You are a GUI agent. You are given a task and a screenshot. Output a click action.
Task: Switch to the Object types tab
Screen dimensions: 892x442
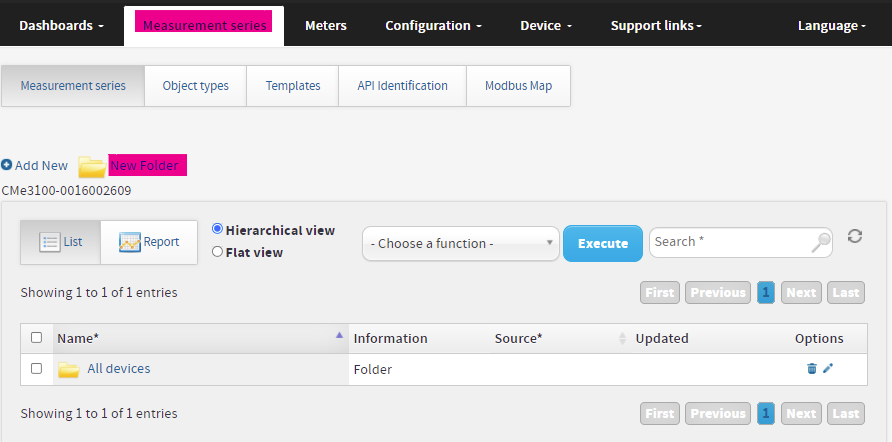(195, 86)
